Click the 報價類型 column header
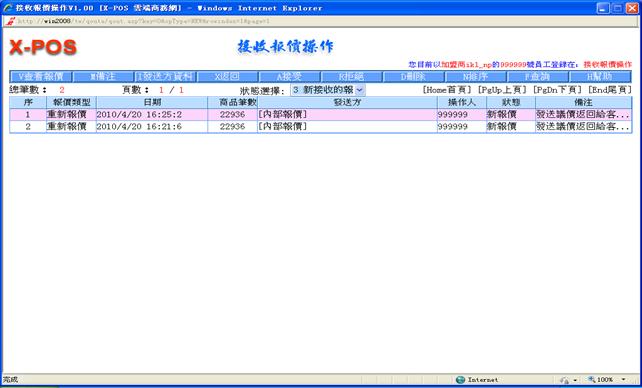Image resolution: width=642 pixels, height=388 pixels. click(71, 102)
